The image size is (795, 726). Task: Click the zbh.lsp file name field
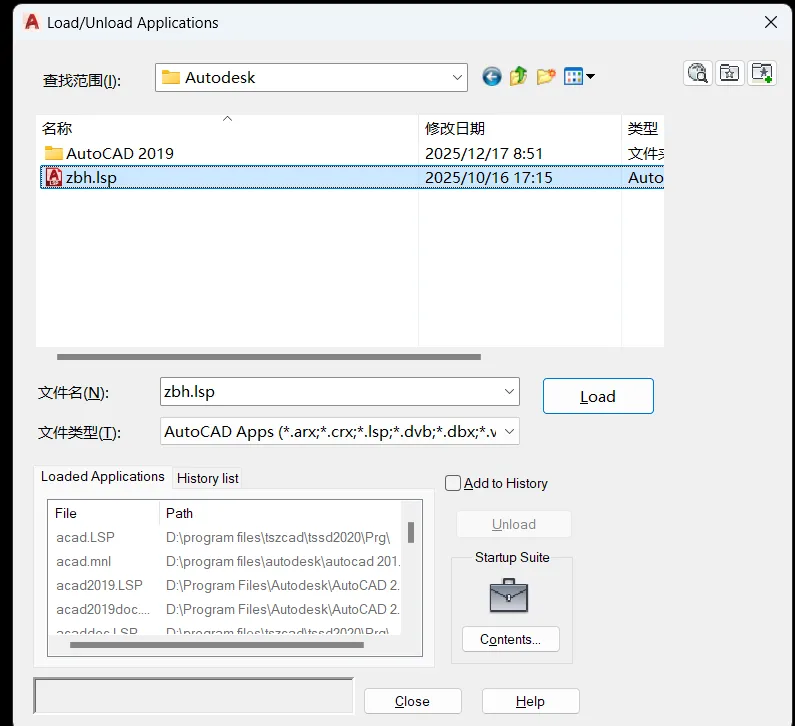coord(340,391)
